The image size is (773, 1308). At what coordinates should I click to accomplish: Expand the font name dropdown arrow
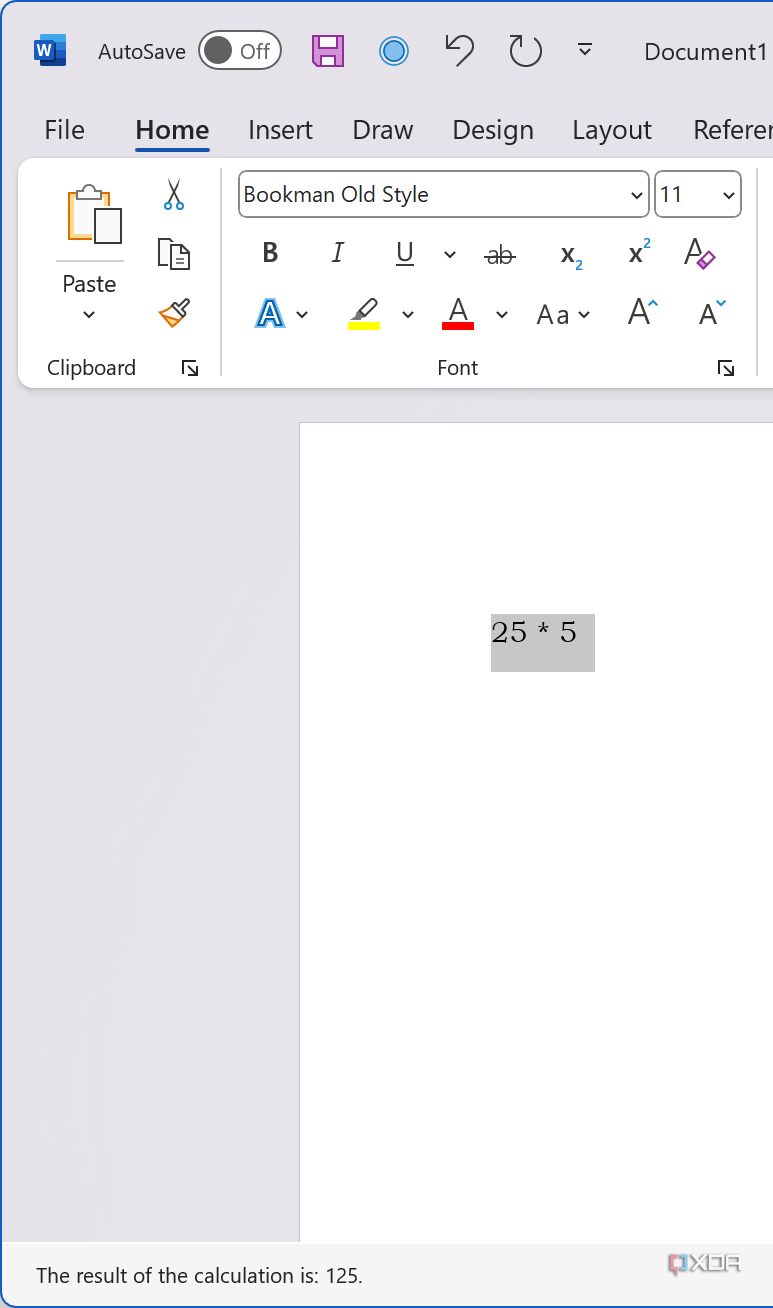(x=637, y=195)
